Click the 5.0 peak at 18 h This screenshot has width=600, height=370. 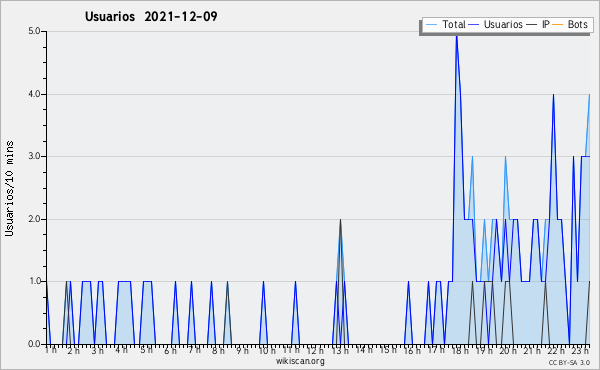[x=457, y=36]
